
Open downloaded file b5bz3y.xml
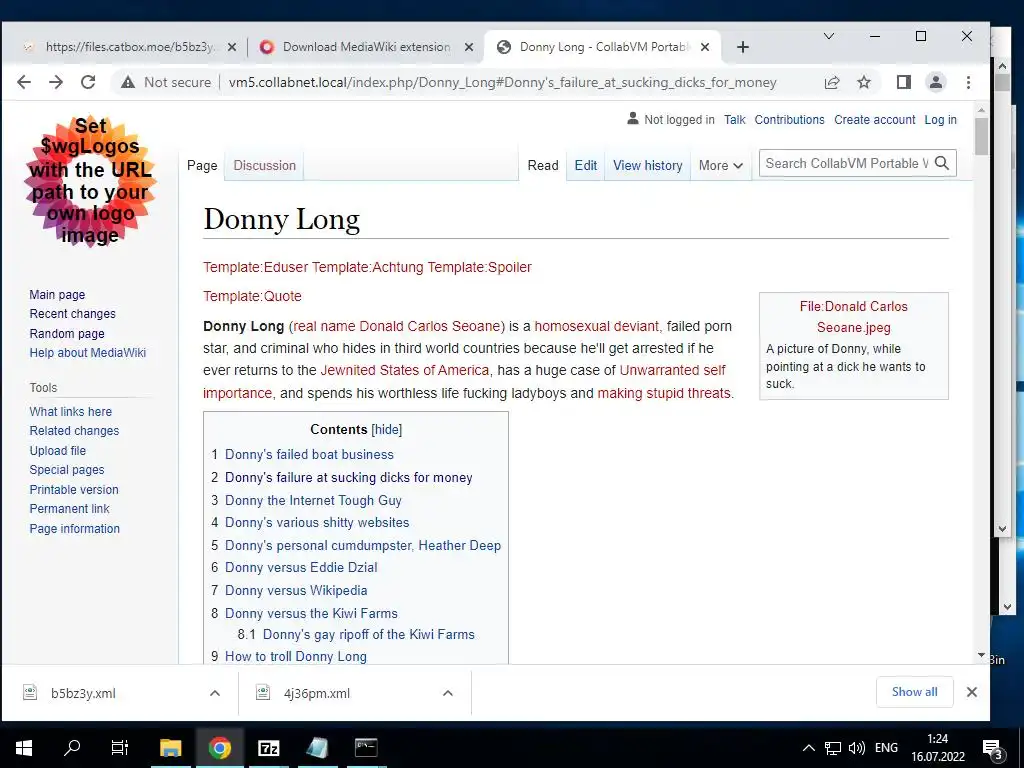83,693
